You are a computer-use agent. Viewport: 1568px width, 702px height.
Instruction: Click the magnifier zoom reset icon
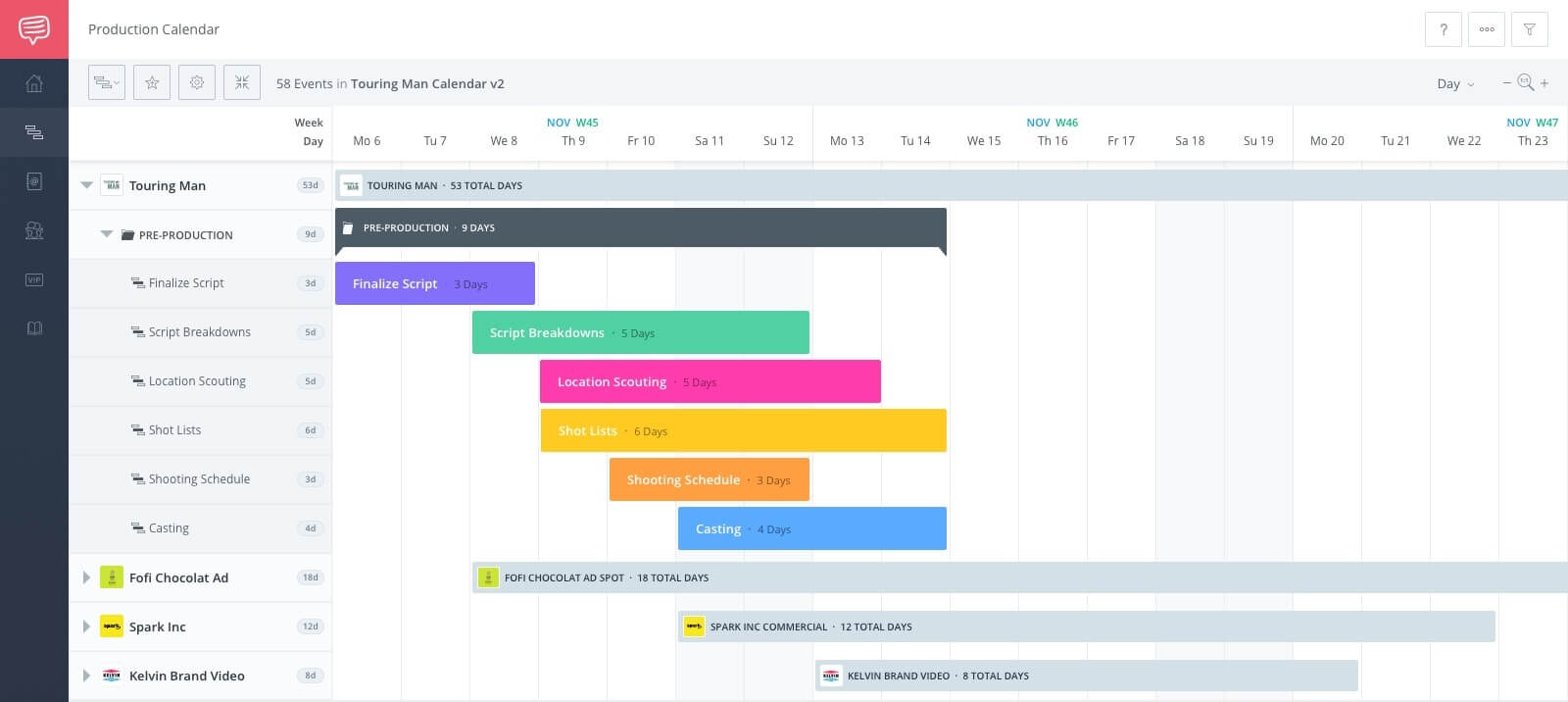[x=1526, y=82]
